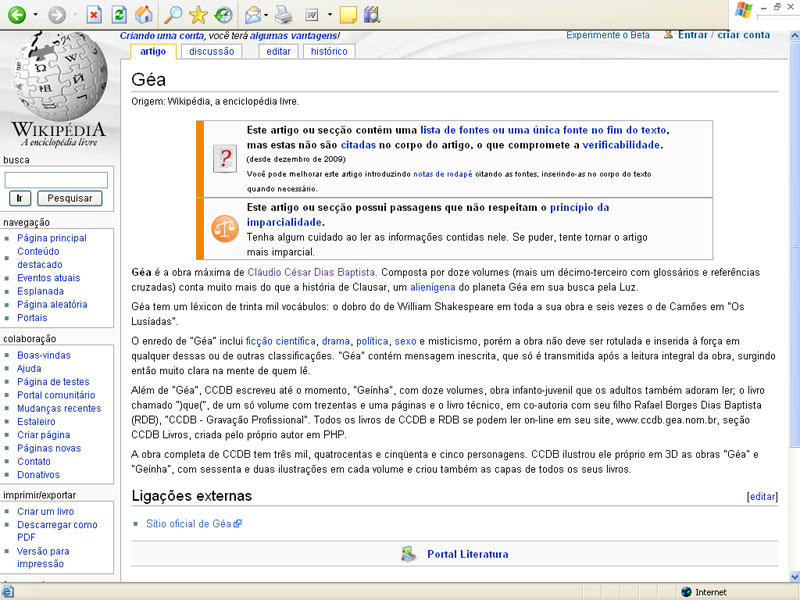Screen dimensions: 800x600
Task: Open Favorites with the star icon
Action: 198,15
